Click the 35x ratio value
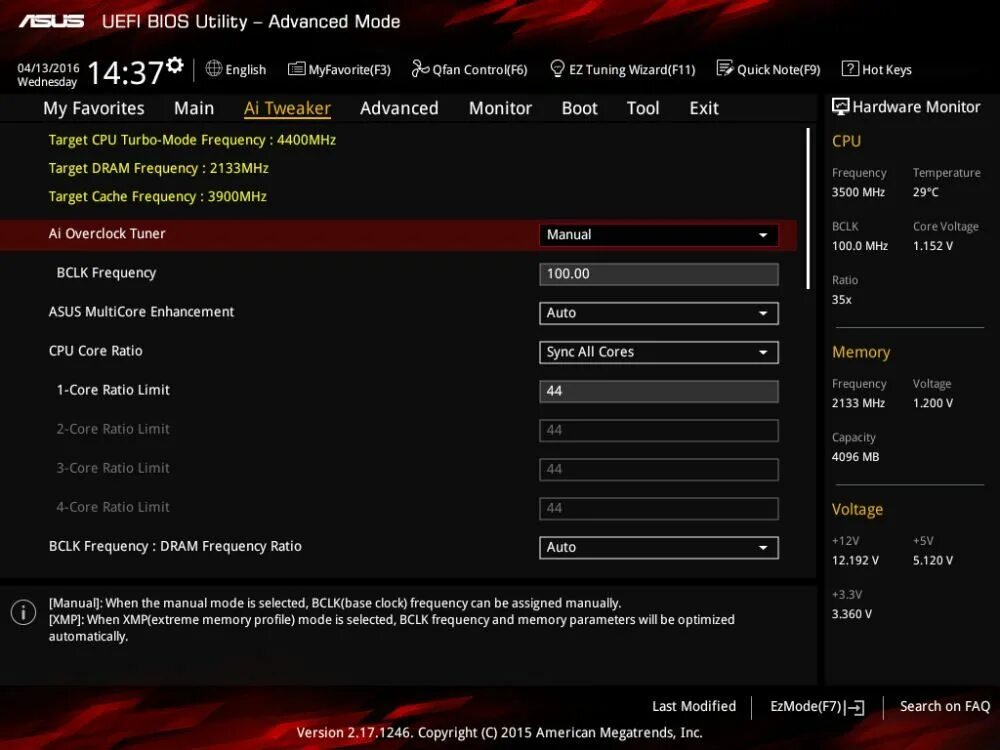 pyautogui.click(x=841, y=299)
